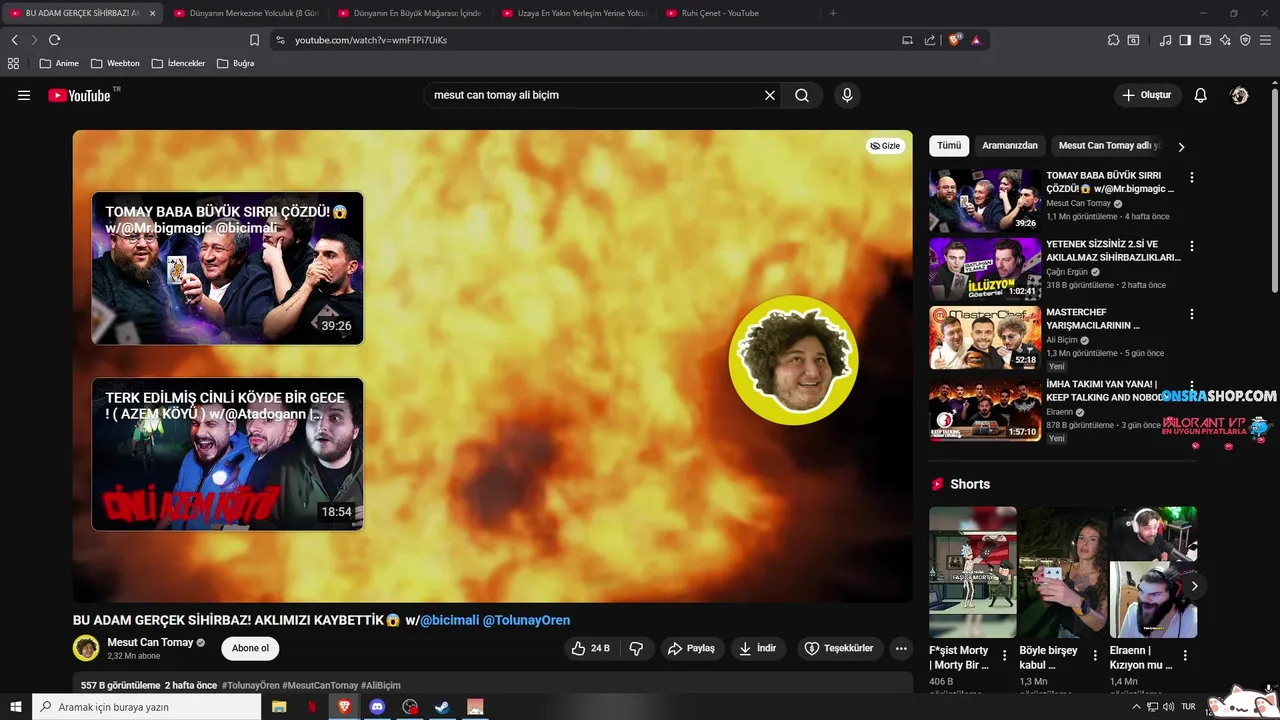Open options for F*sist Morty short
The height and width of the screenshot is (720, 1280).
point(1005,656)
